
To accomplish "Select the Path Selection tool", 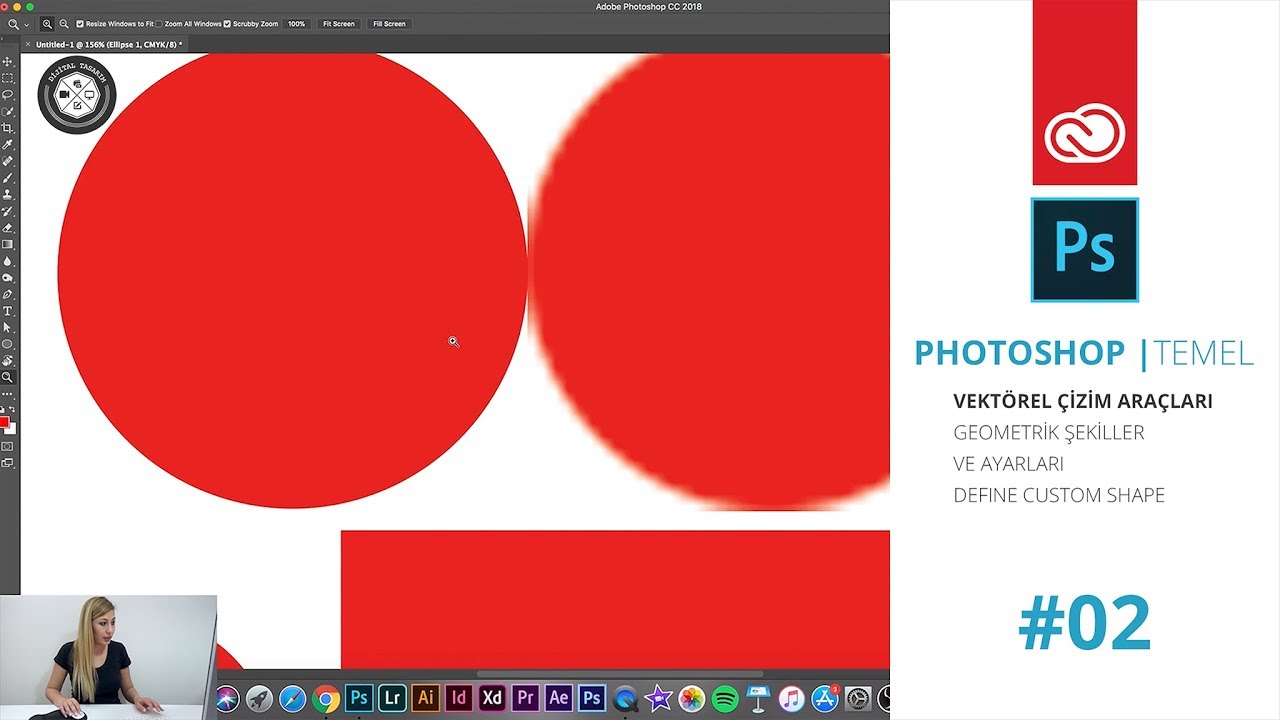I will click(x=8, y=328).
